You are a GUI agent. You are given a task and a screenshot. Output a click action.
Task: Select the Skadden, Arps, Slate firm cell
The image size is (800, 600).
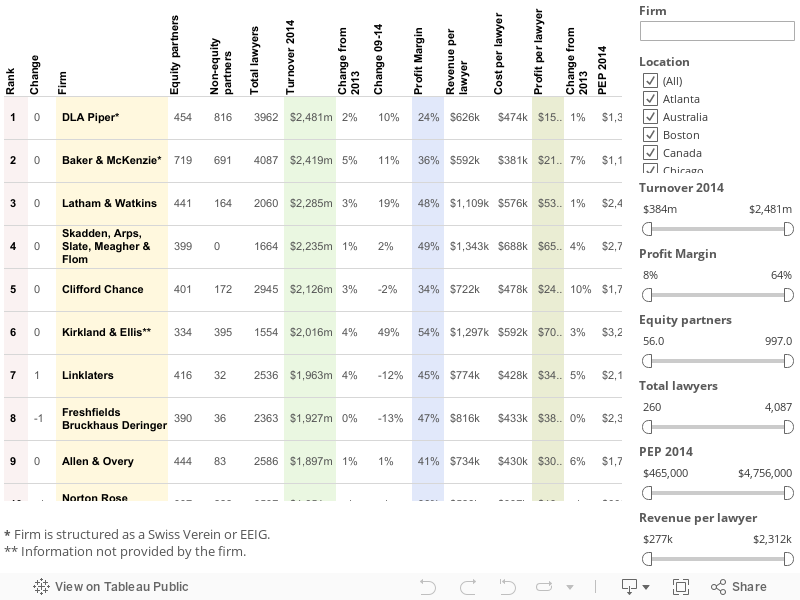pos(112,246)
